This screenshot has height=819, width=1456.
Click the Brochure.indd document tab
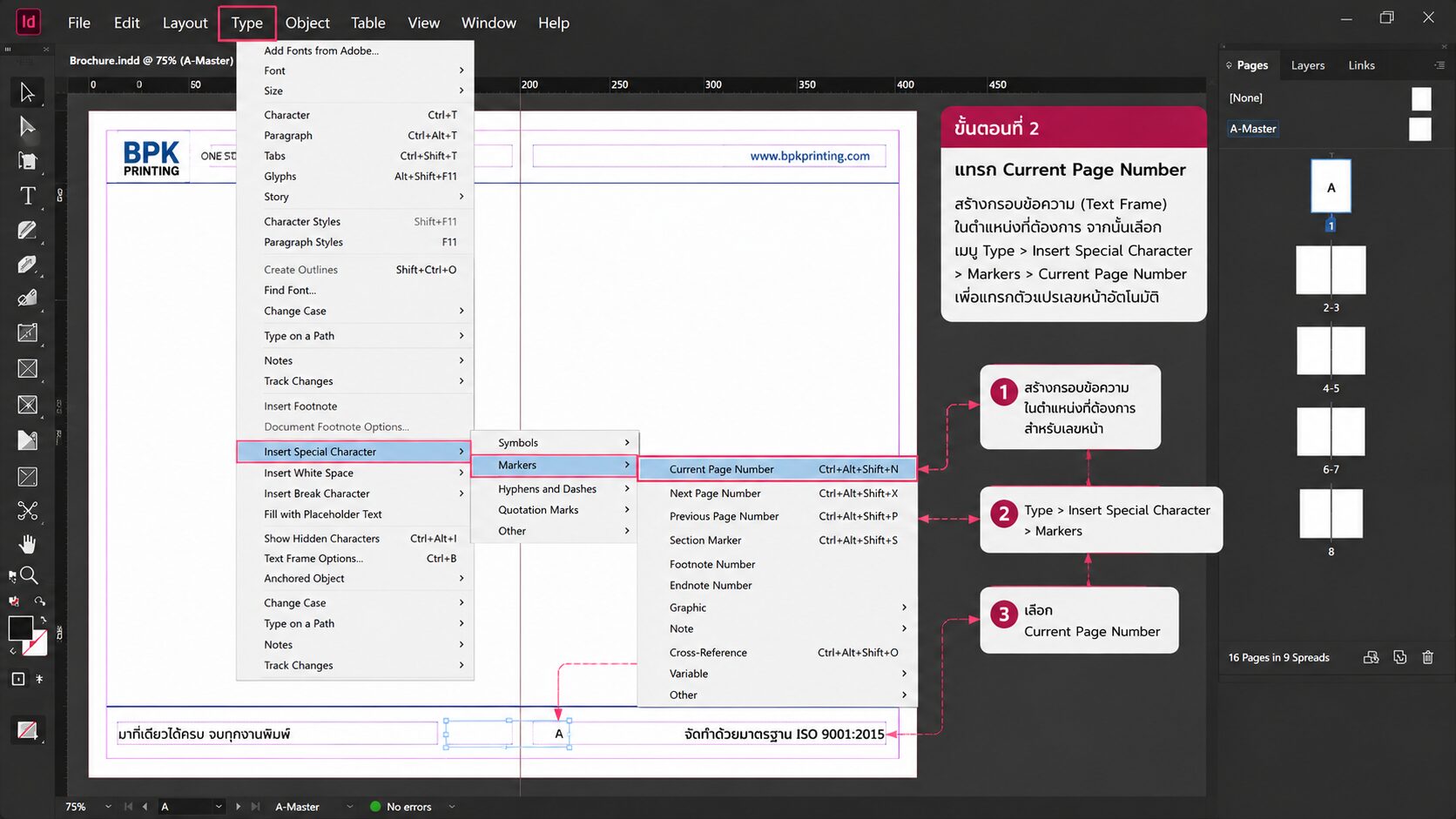(x=151, y=61)
